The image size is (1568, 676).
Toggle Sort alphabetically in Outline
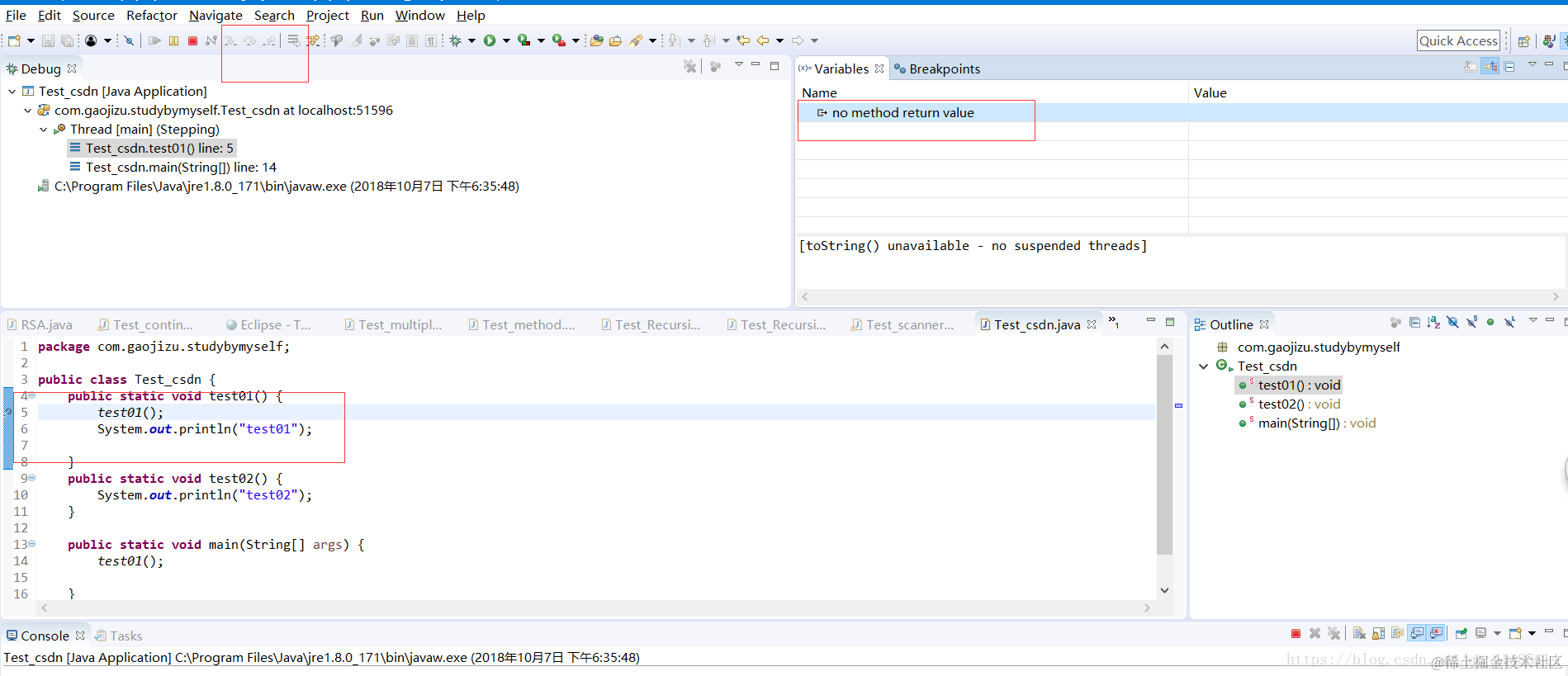click(x=1433, y=323)
